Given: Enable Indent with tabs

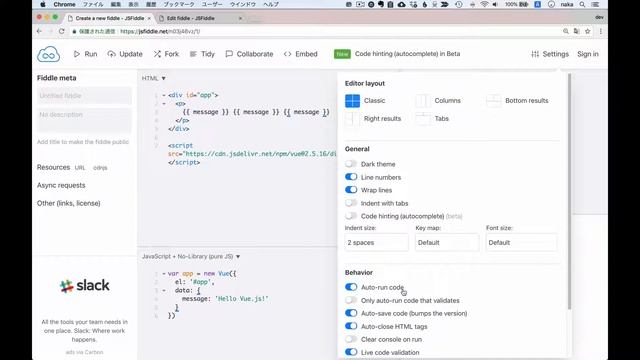Looking at the screenshot, I should pos(351,203).
